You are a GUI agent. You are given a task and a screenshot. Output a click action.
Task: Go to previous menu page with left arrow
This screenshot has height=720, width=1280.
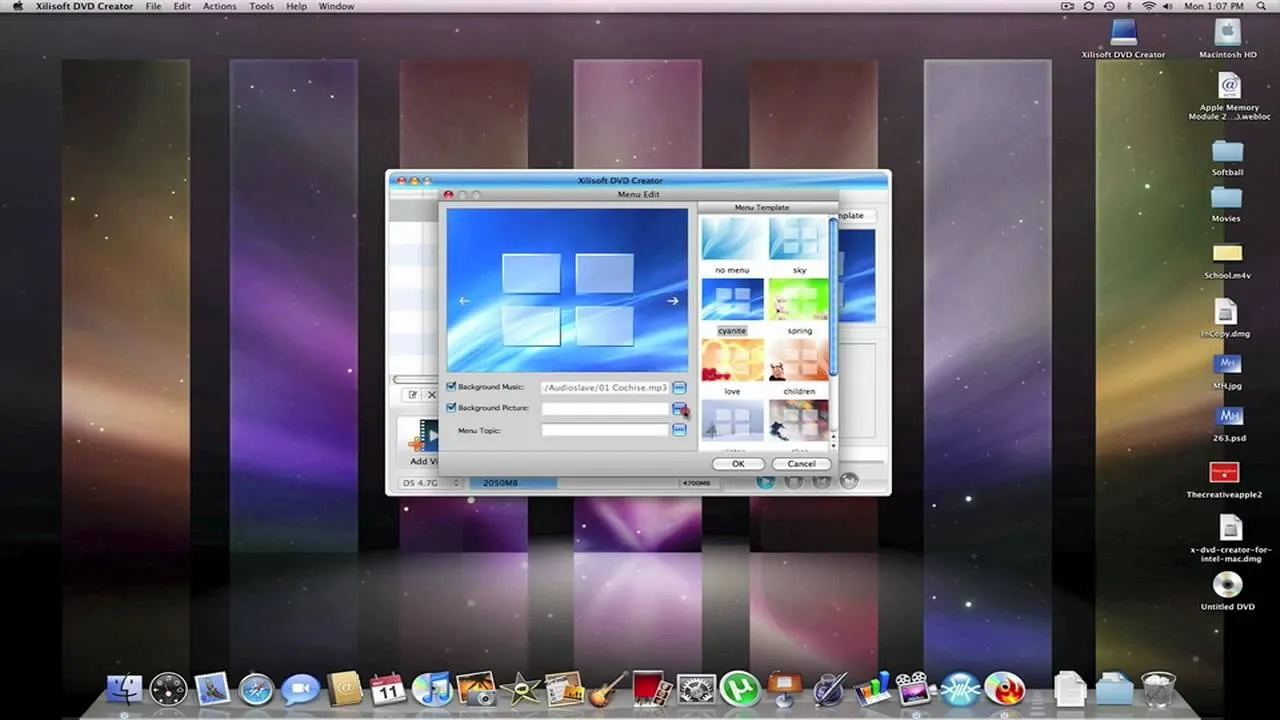[464, 300]
